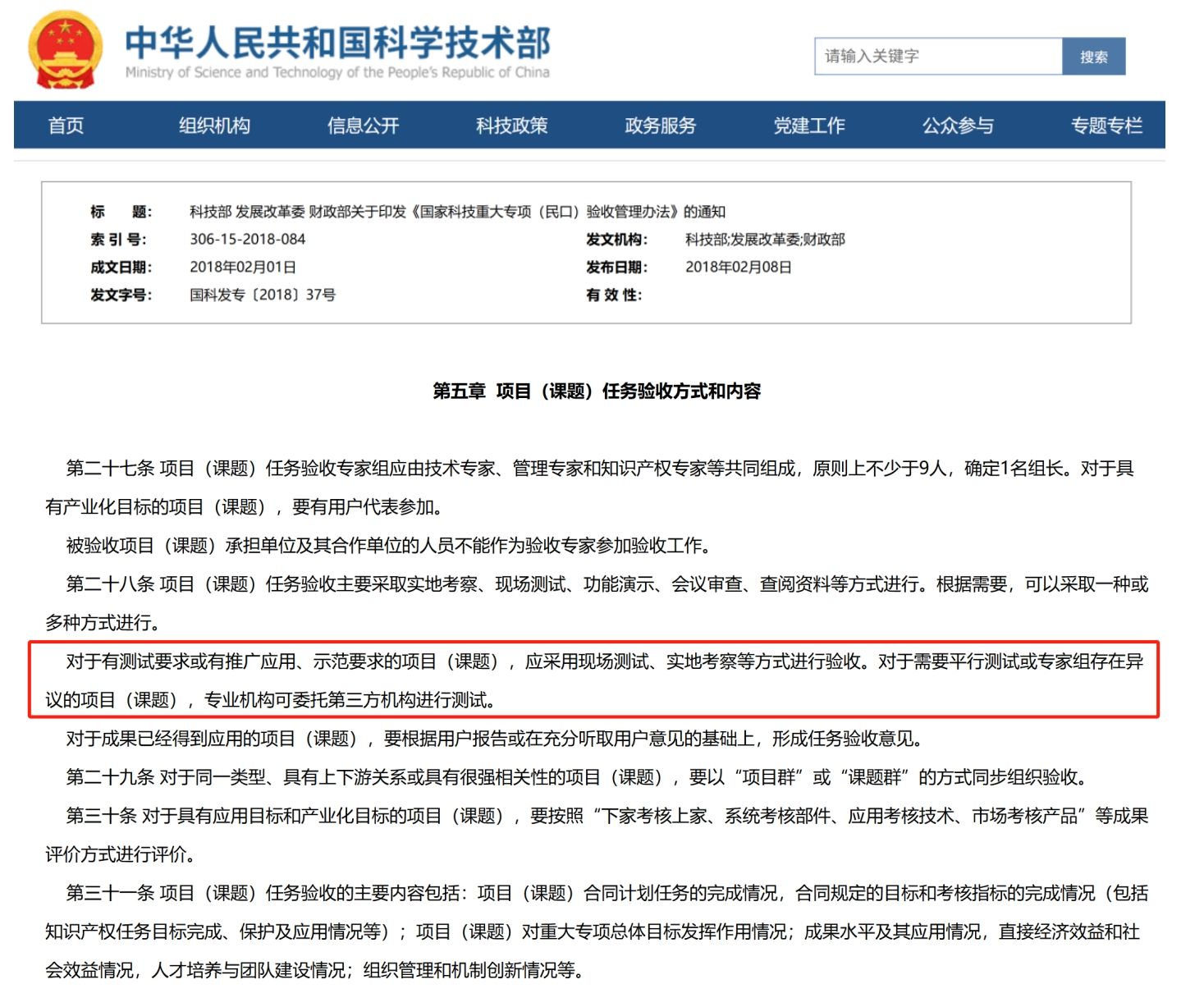The image size is (1204, 1007).
Task: Click the document number 国科发专〔2018〕37号
Action: (262, 295)
